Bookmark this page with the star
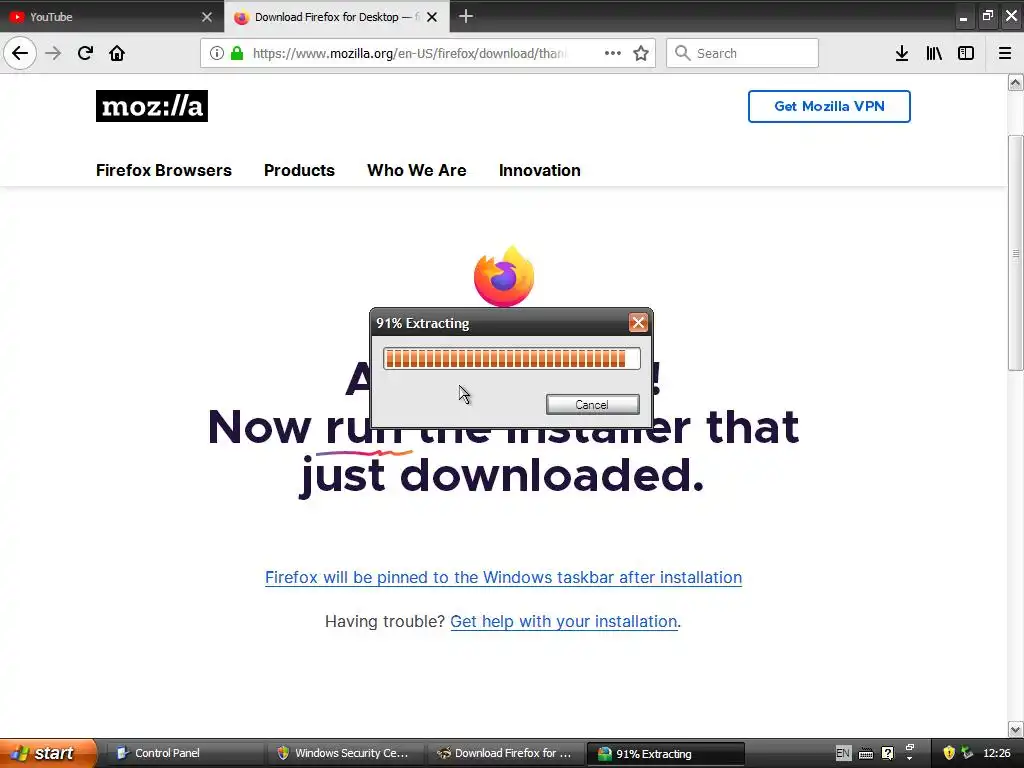 pyautogui.click(x=641, y=53)
